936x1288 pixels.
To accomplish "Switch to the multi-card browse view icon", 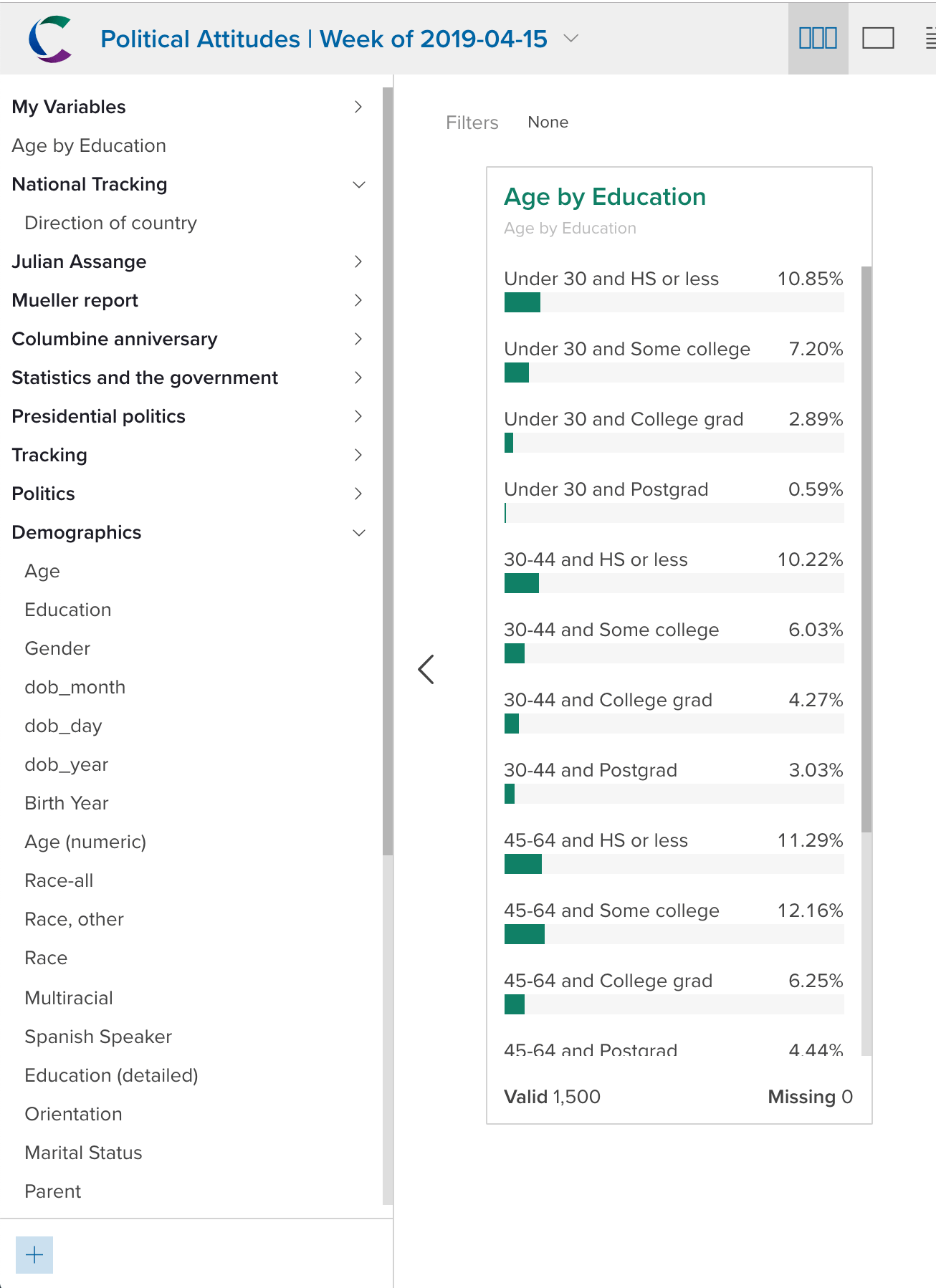I will pyautogui.click(x=818, y=38).
